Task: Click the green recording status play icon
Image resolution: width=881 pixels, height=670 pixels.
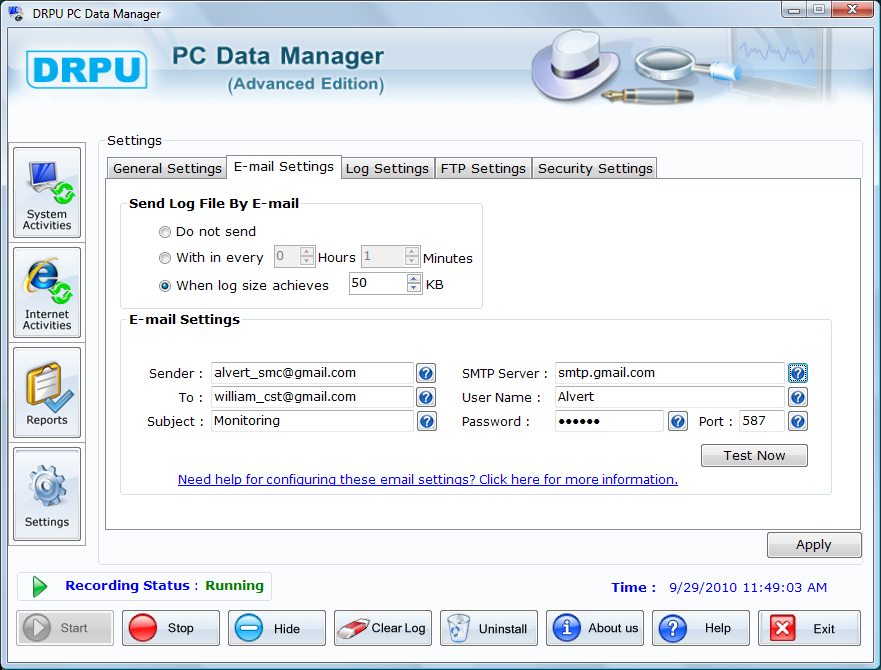Action: point(39,586)
